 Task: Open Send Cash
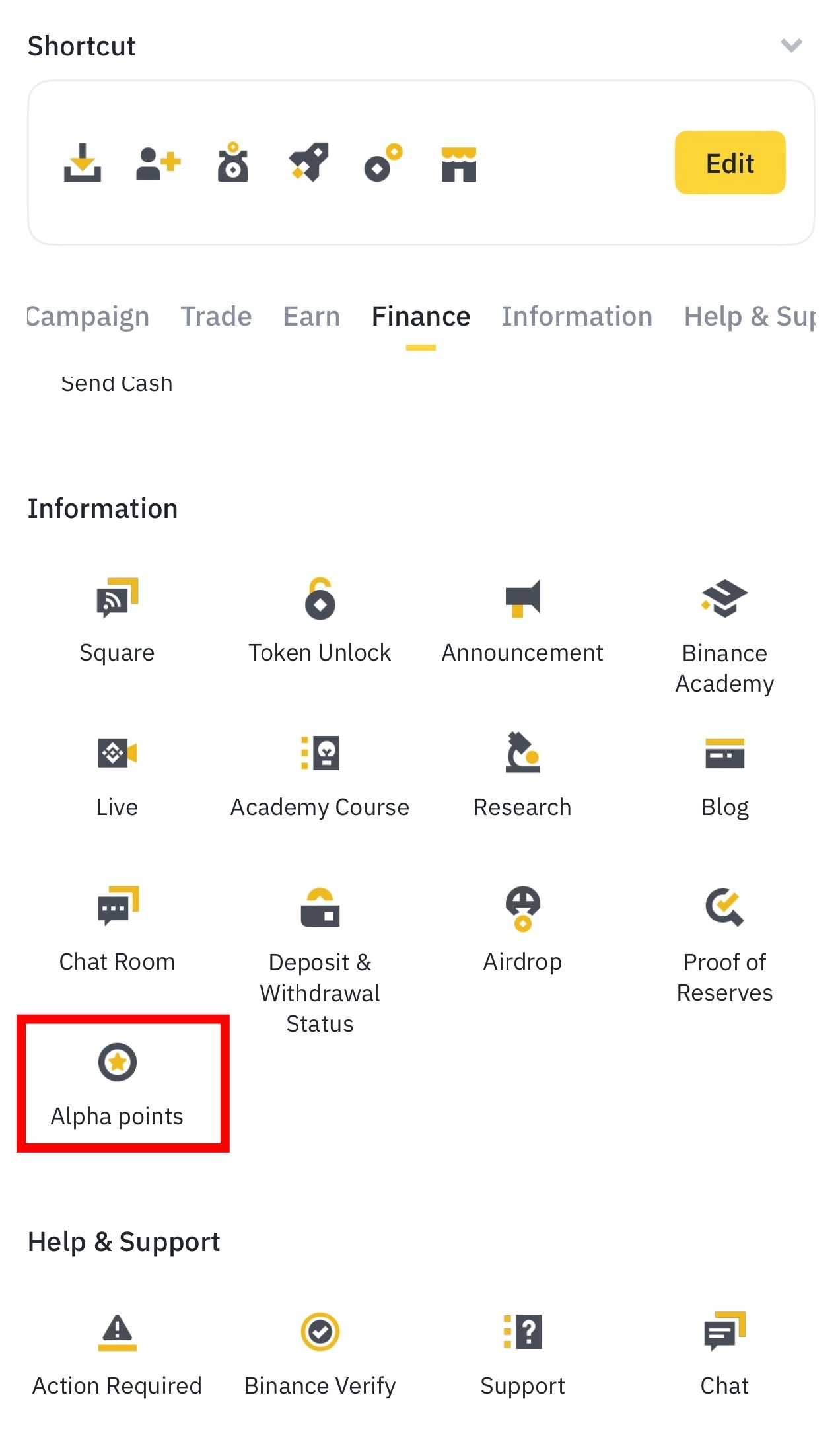point(116,382)
